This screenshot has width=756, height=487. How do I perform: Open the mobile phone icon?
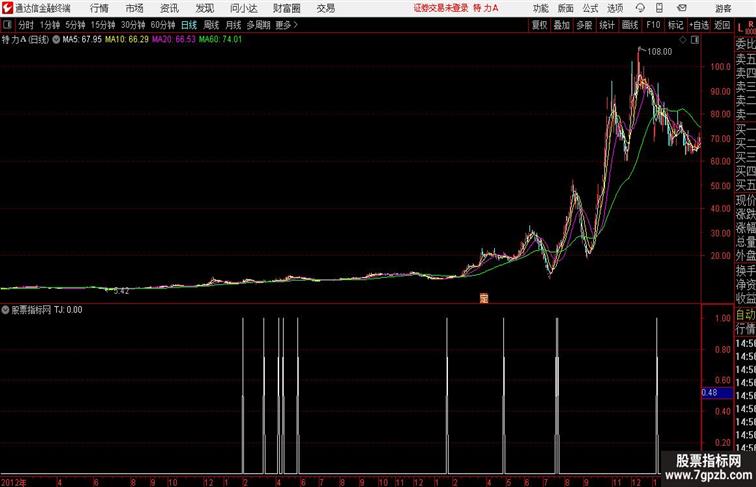(659, 8)
